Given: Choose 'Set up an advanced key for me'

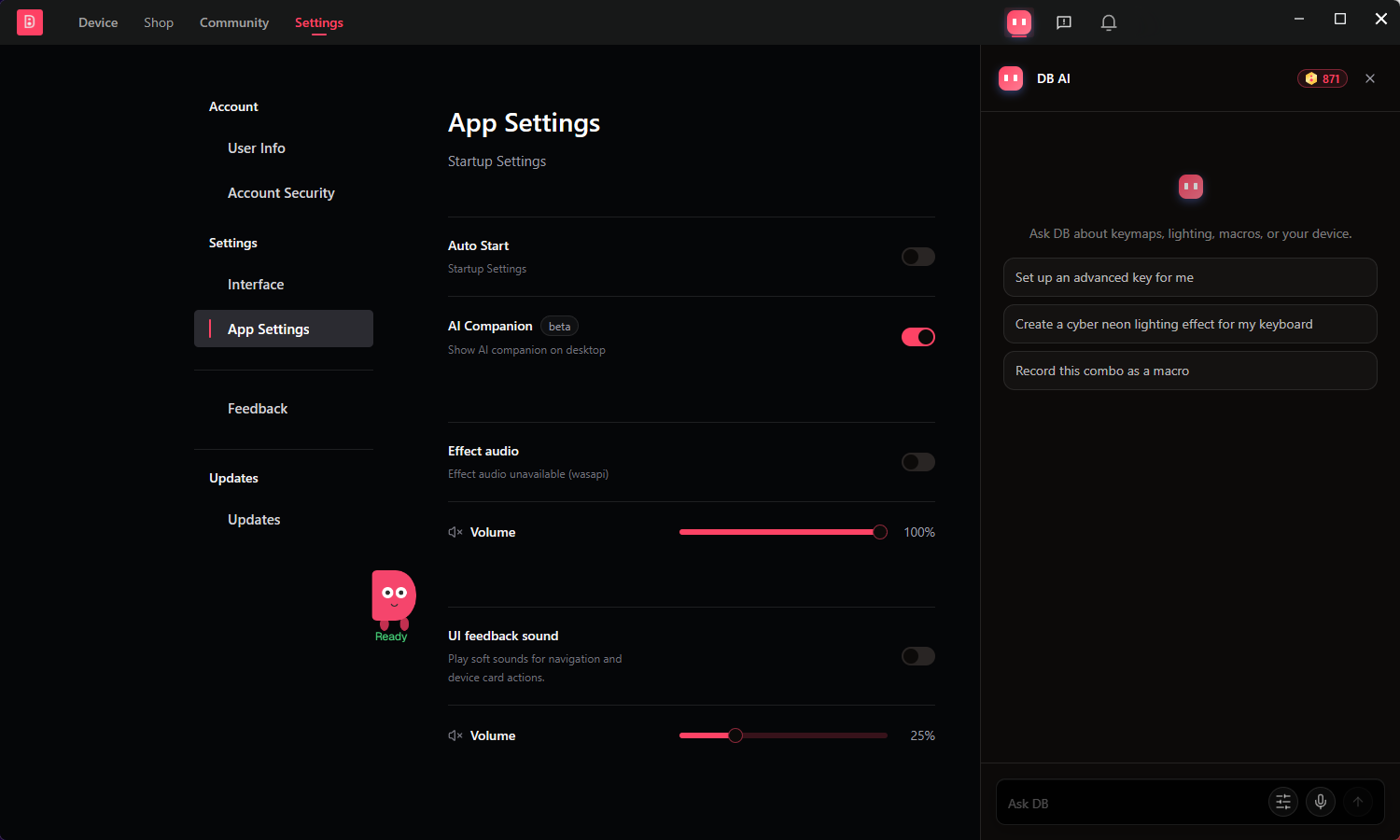Looking at the screenshot, I should click(1190, 277).
